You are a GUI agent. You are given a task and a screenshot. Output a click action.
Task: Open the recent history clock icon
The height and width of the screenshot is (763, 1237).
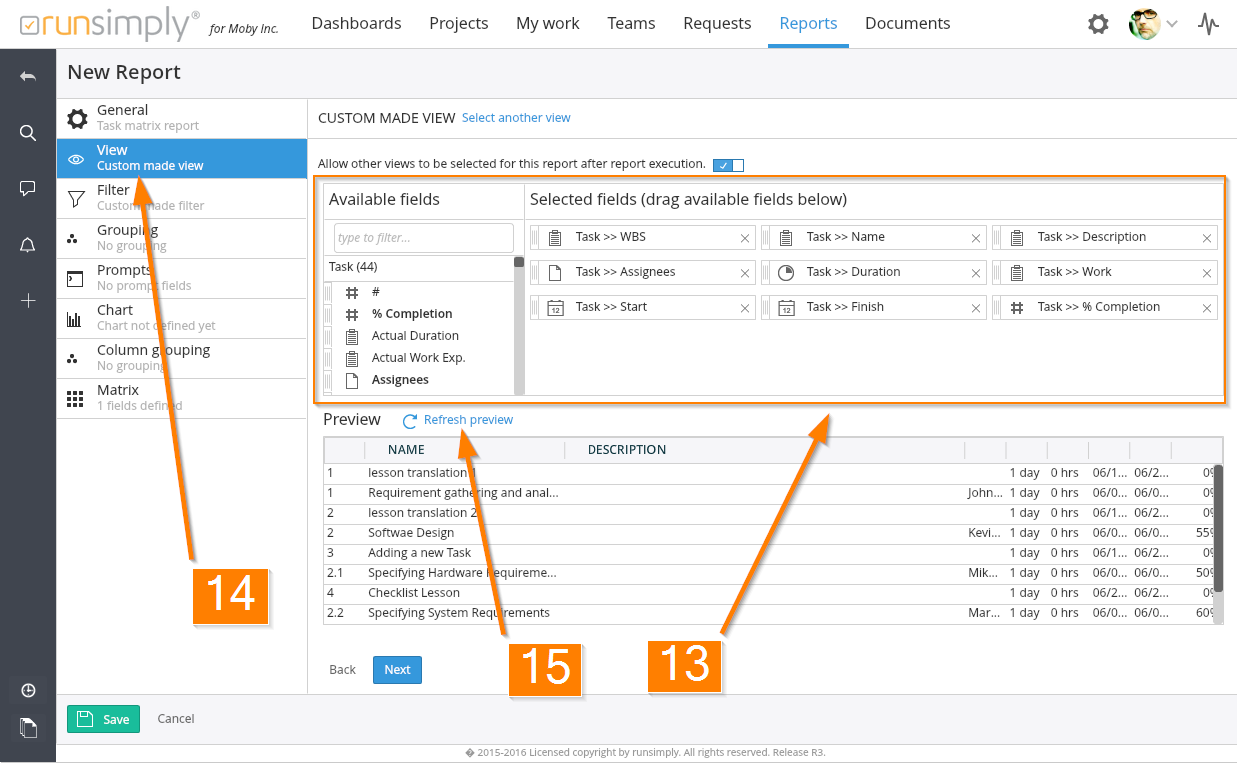[x=28, y=690]
